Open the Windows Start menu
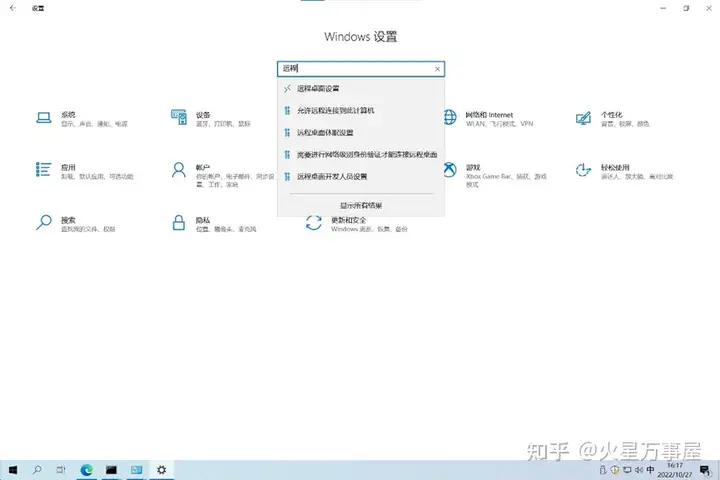 click(13, 470)
